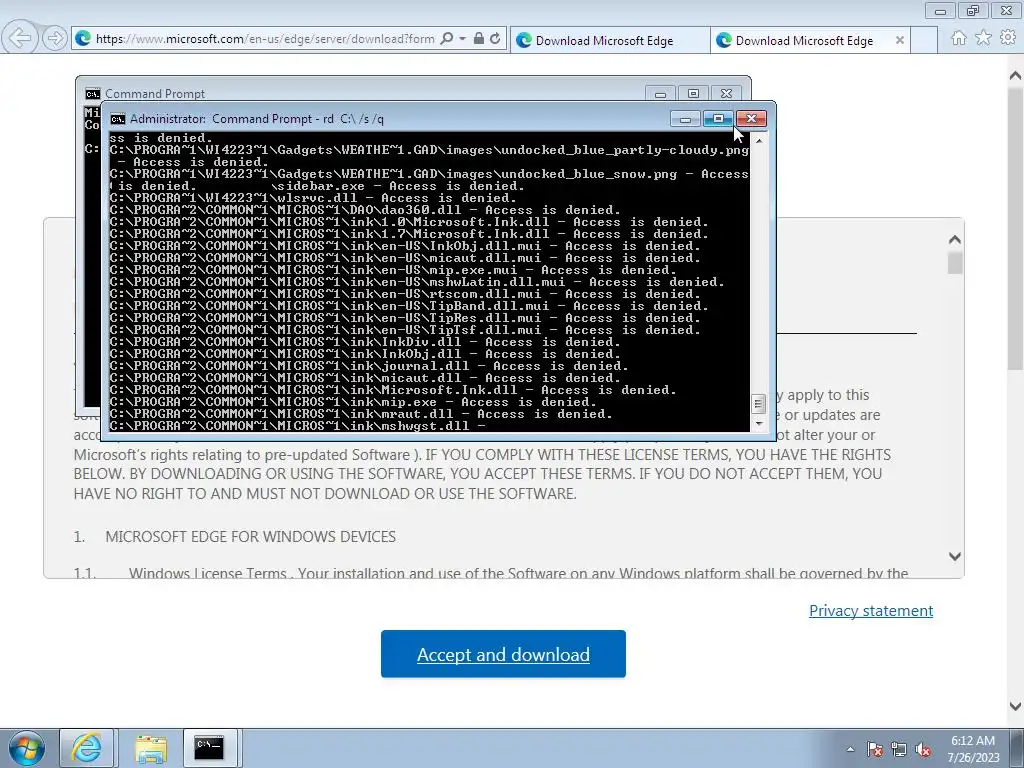Click the dao360.dll Access denied line
The width and height of the screenshot is (1024, 768).
[365, 210]
